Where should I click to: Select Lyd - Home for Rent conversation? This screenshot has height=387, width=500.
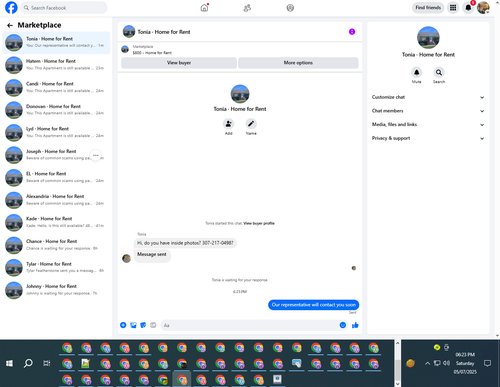[56, 133]
